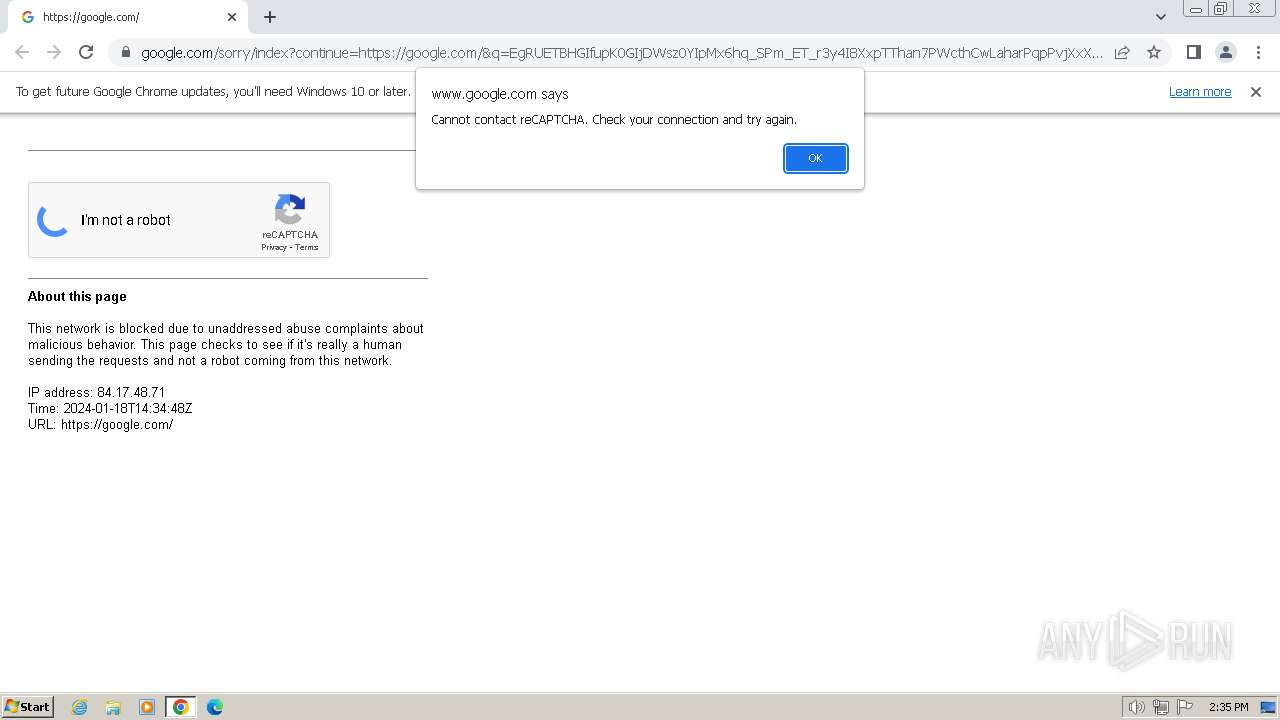Open File Explorer from taskbar

point(113,707)
